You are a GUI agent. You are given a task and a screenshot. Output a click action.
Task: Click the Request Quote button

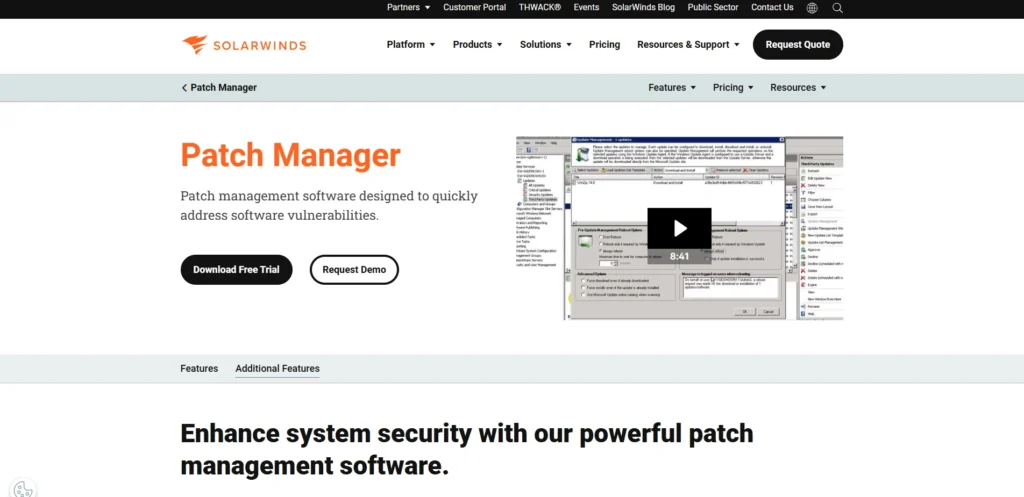point(798,44)
